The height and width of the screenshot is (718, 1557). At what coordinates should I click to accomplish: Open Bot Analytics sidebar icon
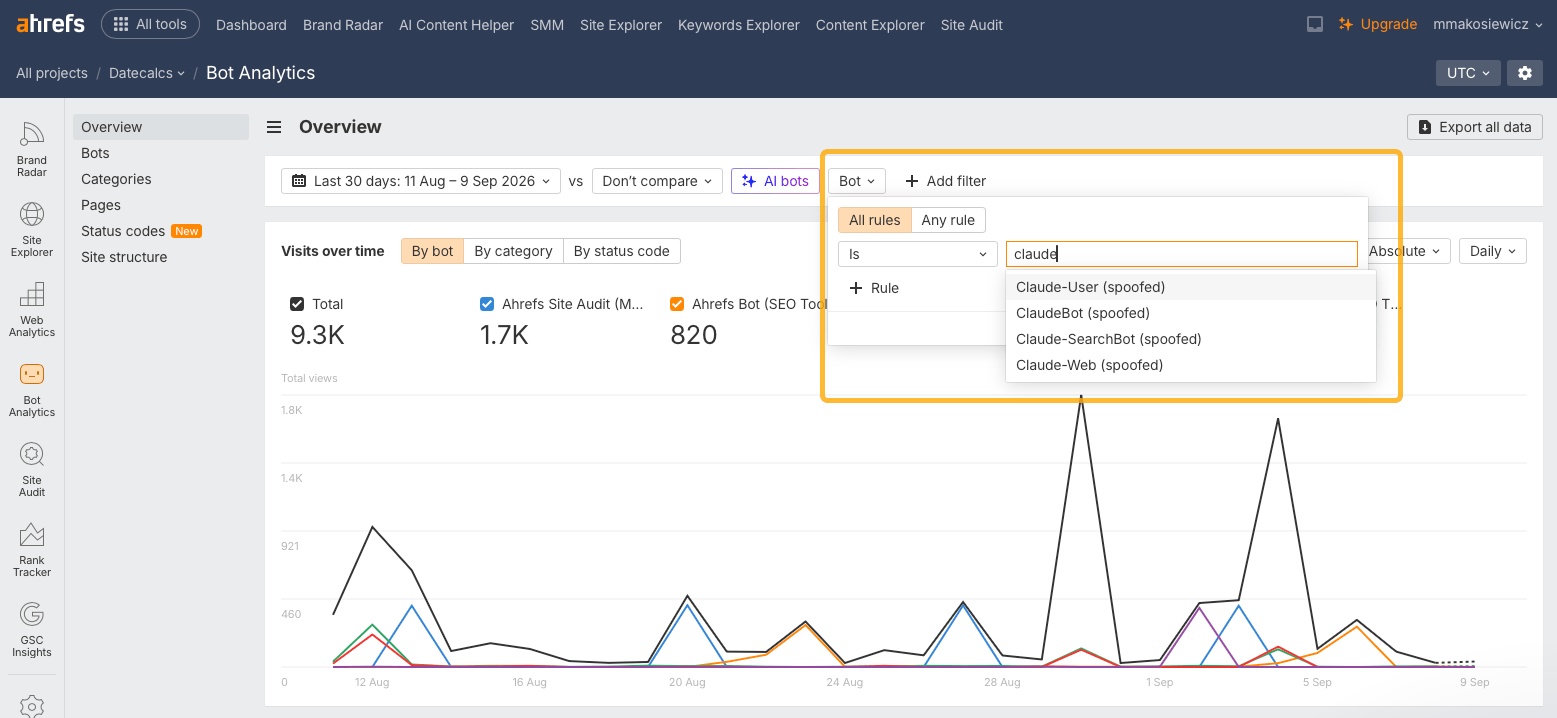(x=32, y=390)
